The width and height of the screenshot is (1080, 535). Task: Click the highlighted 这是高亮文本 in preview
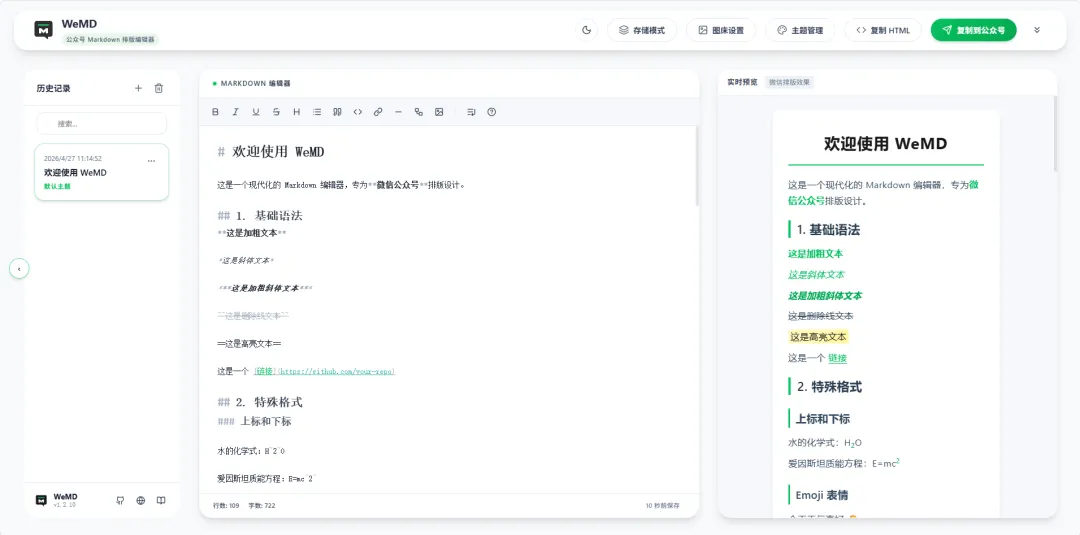point(818,337)
